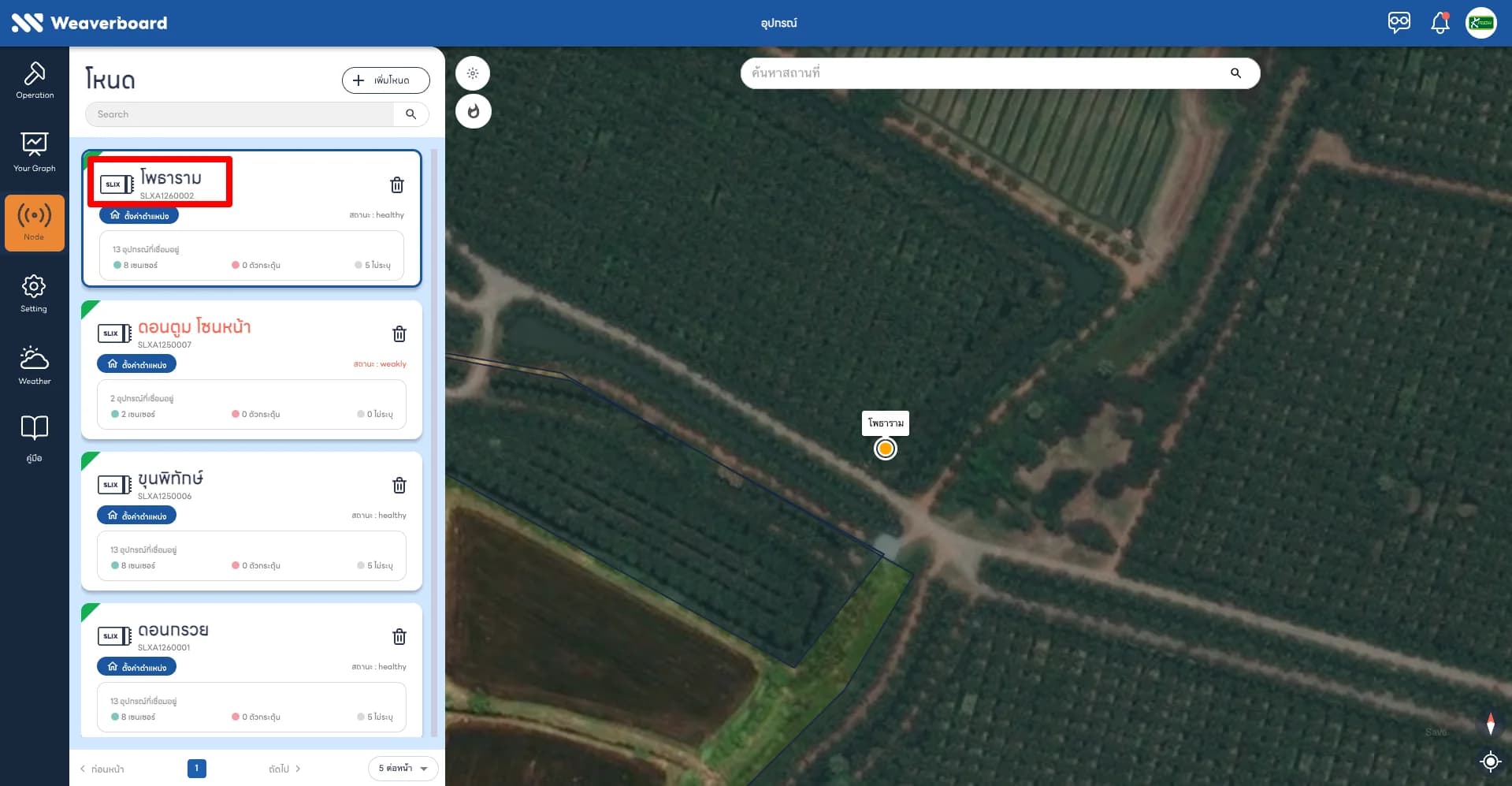Toggle the flame heatmap button on map

[x=473, y=111]
